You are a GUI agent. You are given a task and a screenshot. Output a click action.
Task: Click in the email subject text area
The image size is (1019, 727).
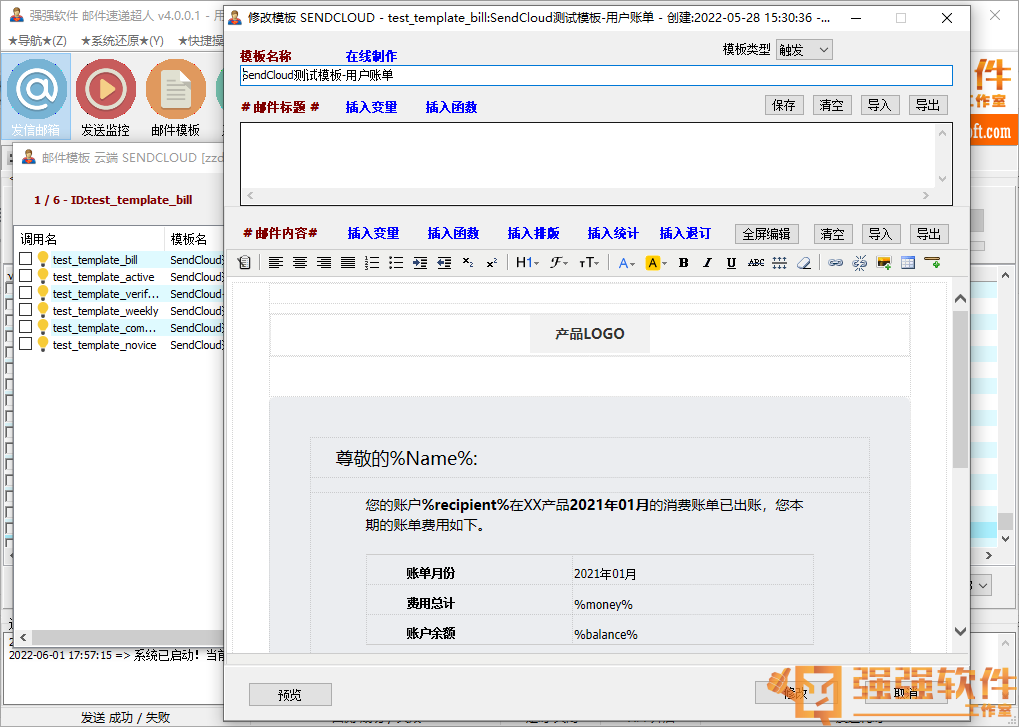(x=587, y=156)
